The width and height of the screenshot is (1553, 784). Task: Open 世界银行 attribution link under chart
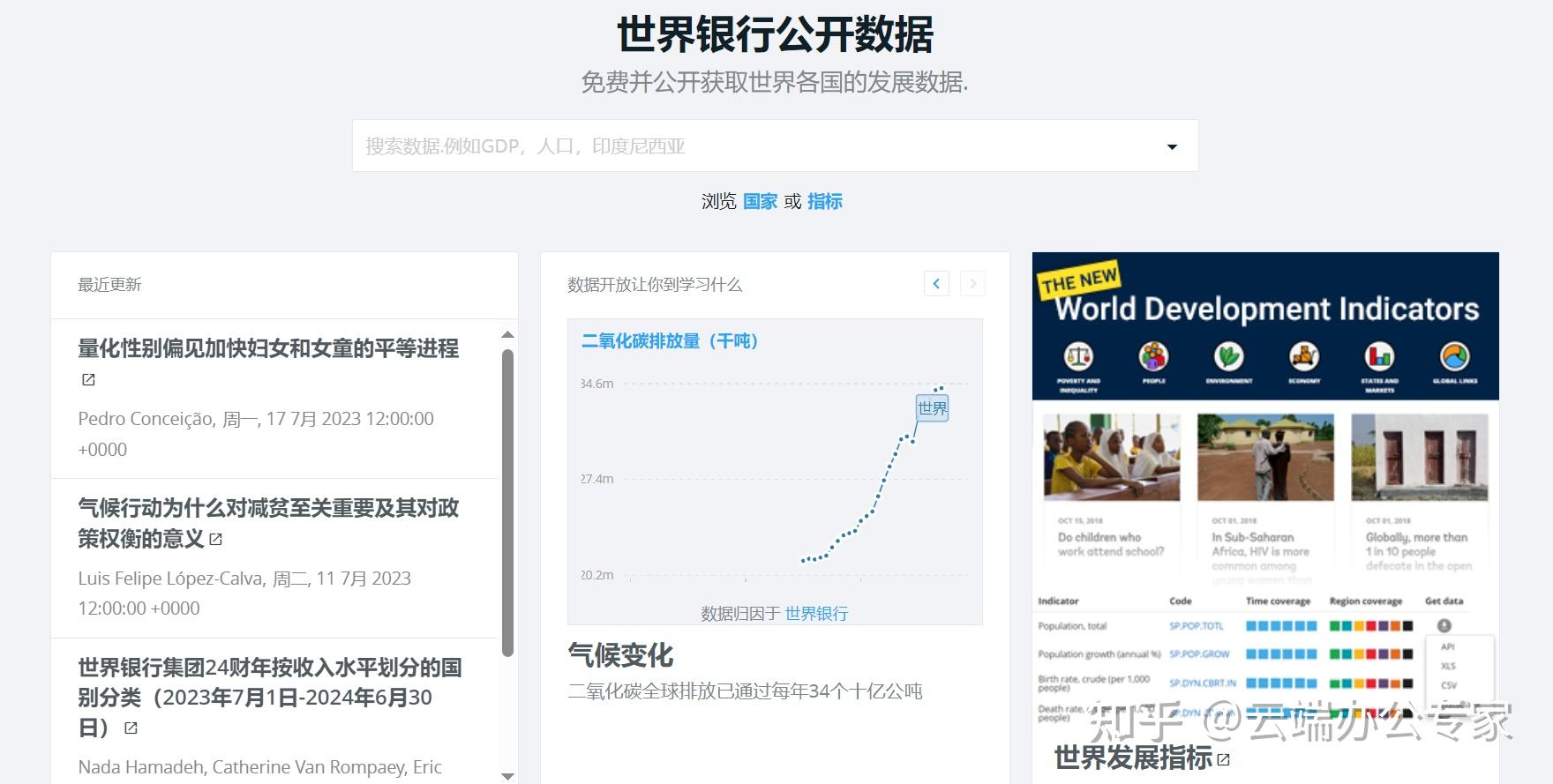(816, 613)
